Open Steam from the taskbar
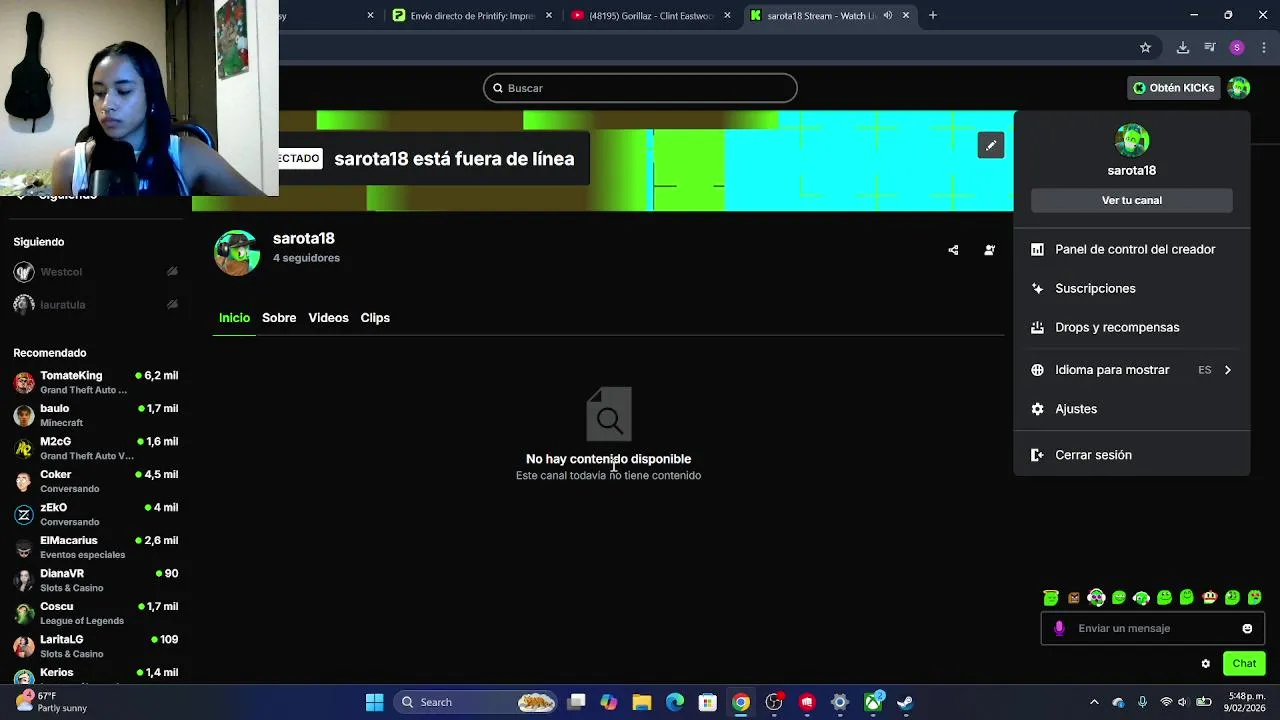This screenshot has width=1280, height=720. click(x=906, y=702)
